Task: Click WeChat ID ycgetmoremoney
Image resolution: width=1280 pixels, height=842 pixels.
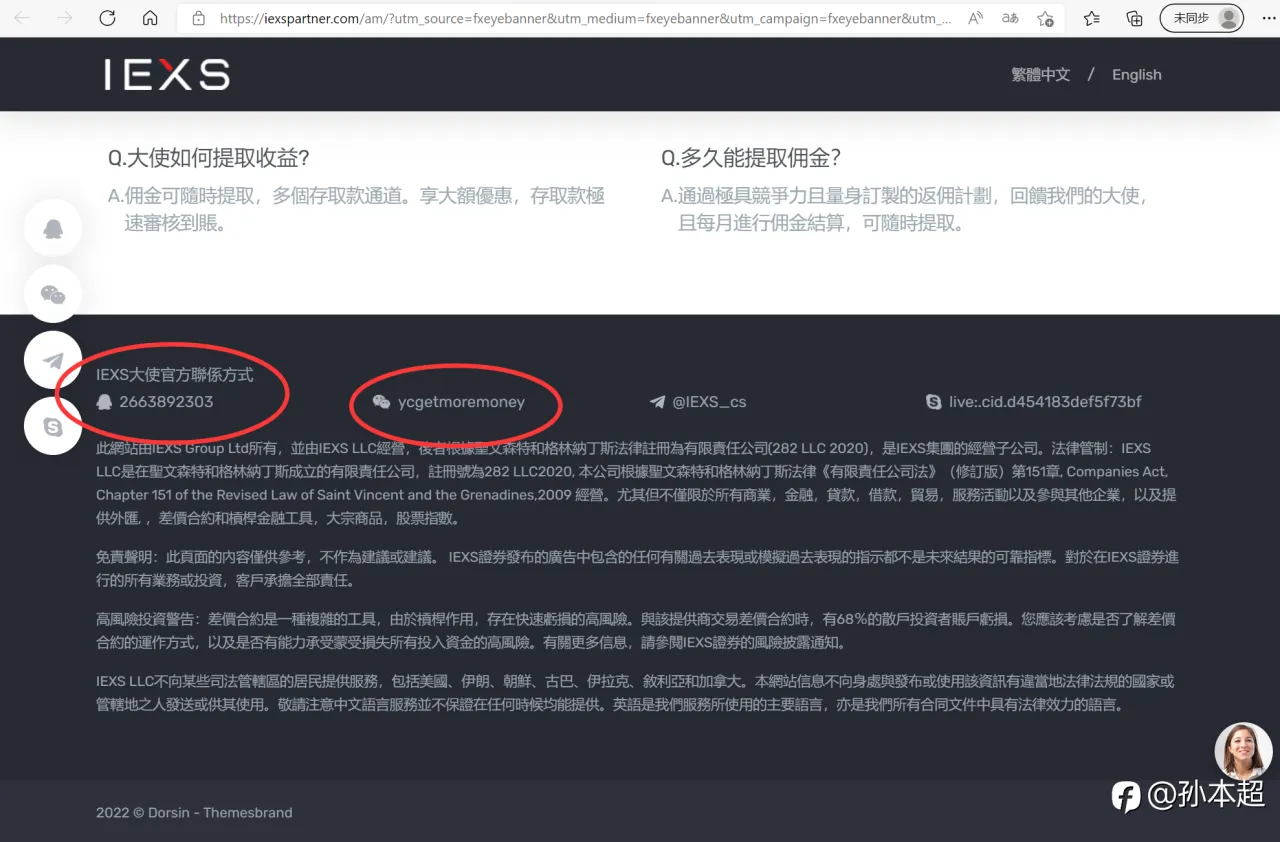Action: 461,402
